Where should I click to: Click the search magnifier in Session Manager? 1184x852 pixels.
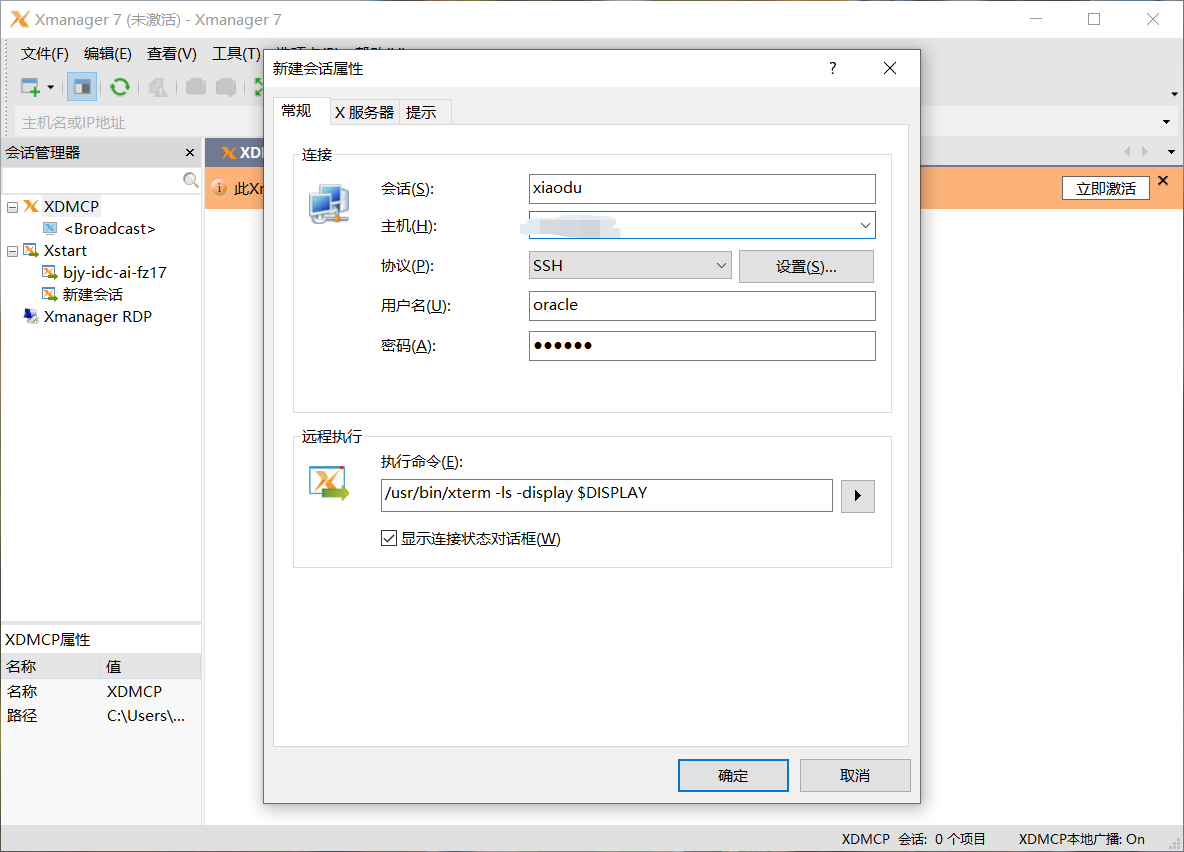coord(190,180)
